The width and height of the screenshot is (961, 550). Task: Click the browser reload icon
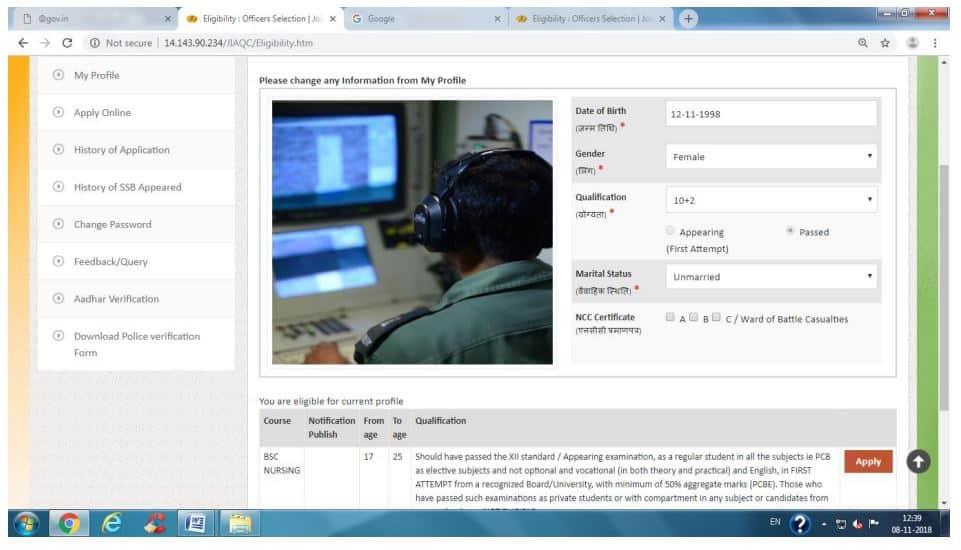(x=67, y=43)
